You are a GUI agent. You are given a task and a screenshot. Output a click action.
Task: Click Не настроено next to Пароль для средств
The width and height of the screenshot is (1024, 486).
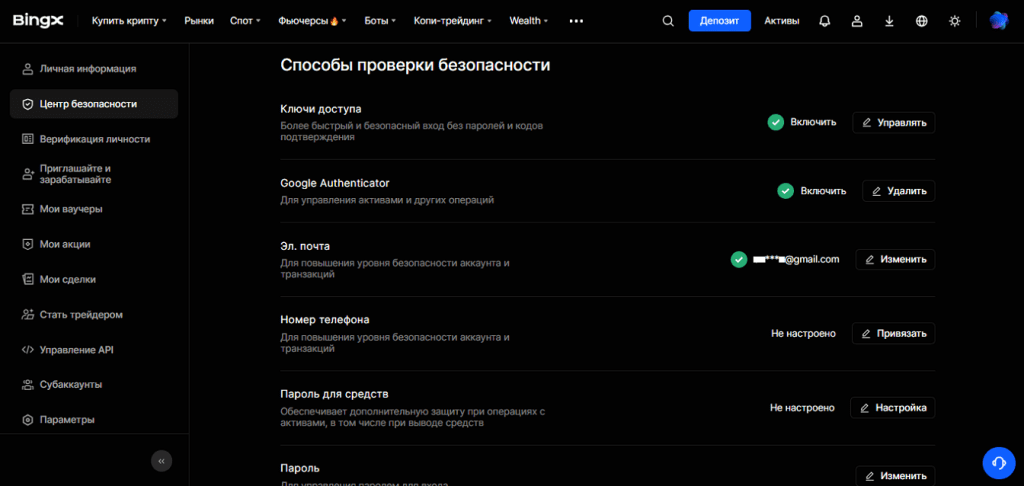[x=802, y=408]
